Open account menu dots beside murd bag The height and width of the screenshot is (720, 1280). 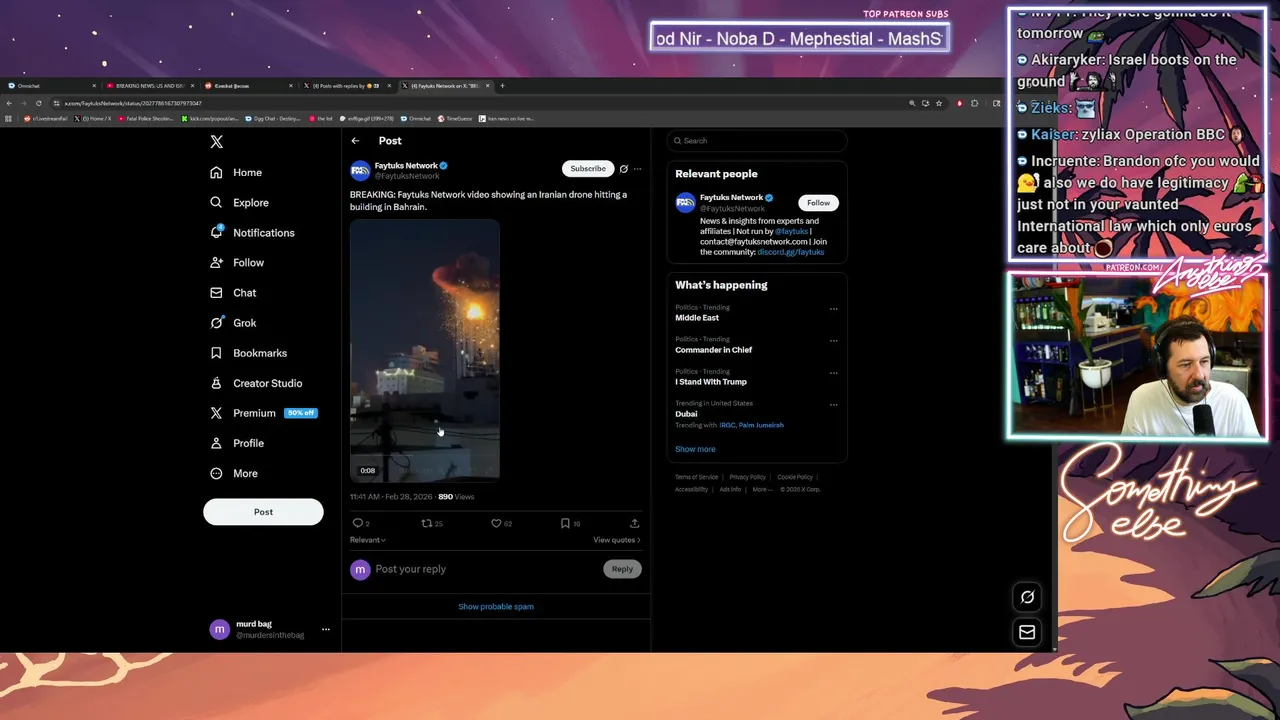tap(325, 630)
